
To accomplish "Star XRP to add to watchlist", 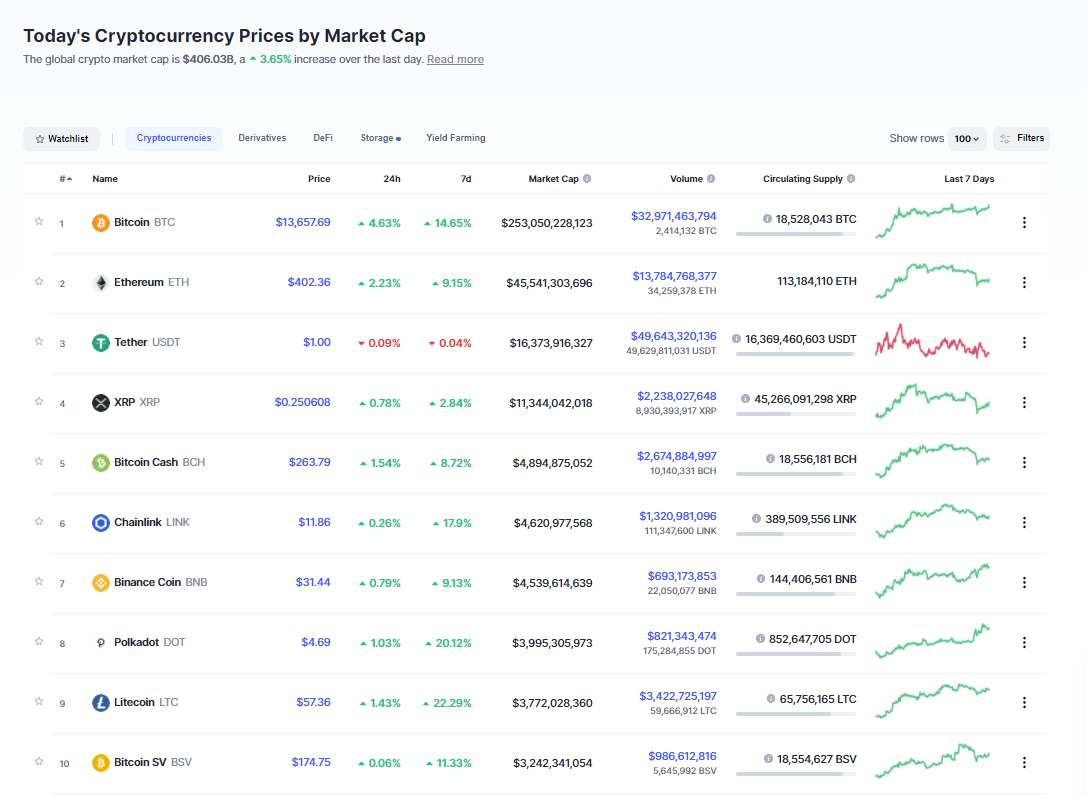I will tap(39, 401).
